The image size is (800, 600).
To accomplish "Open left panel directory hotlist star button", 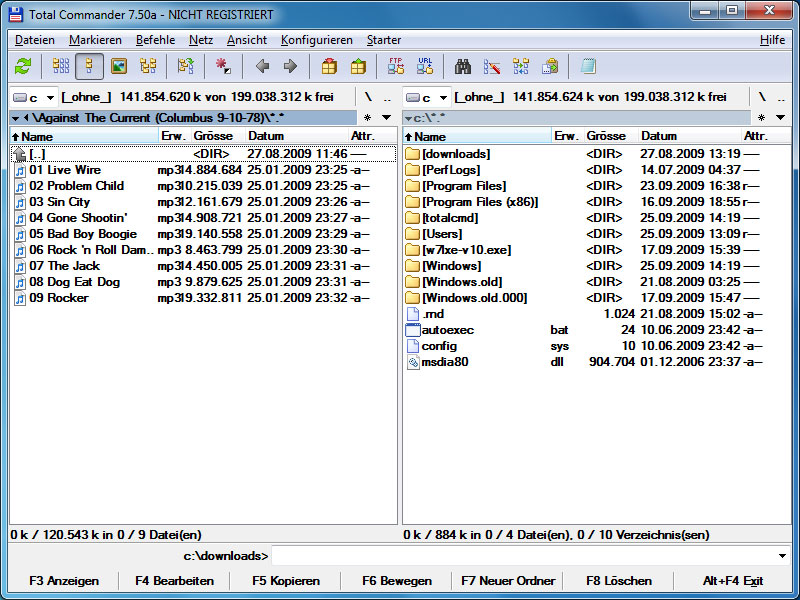I will 367,118.
